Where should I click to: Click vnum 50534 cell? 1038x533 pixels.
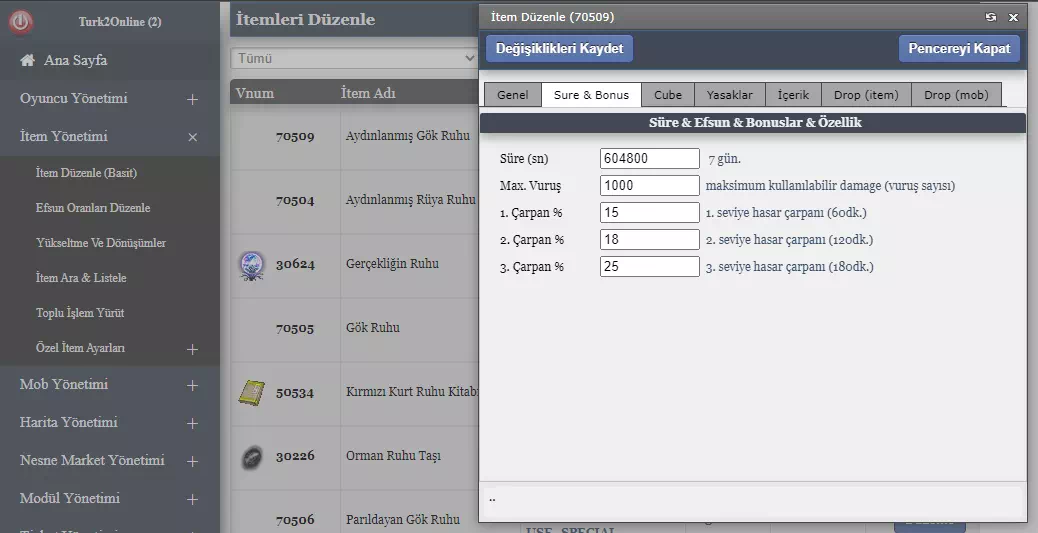point(295,393)
